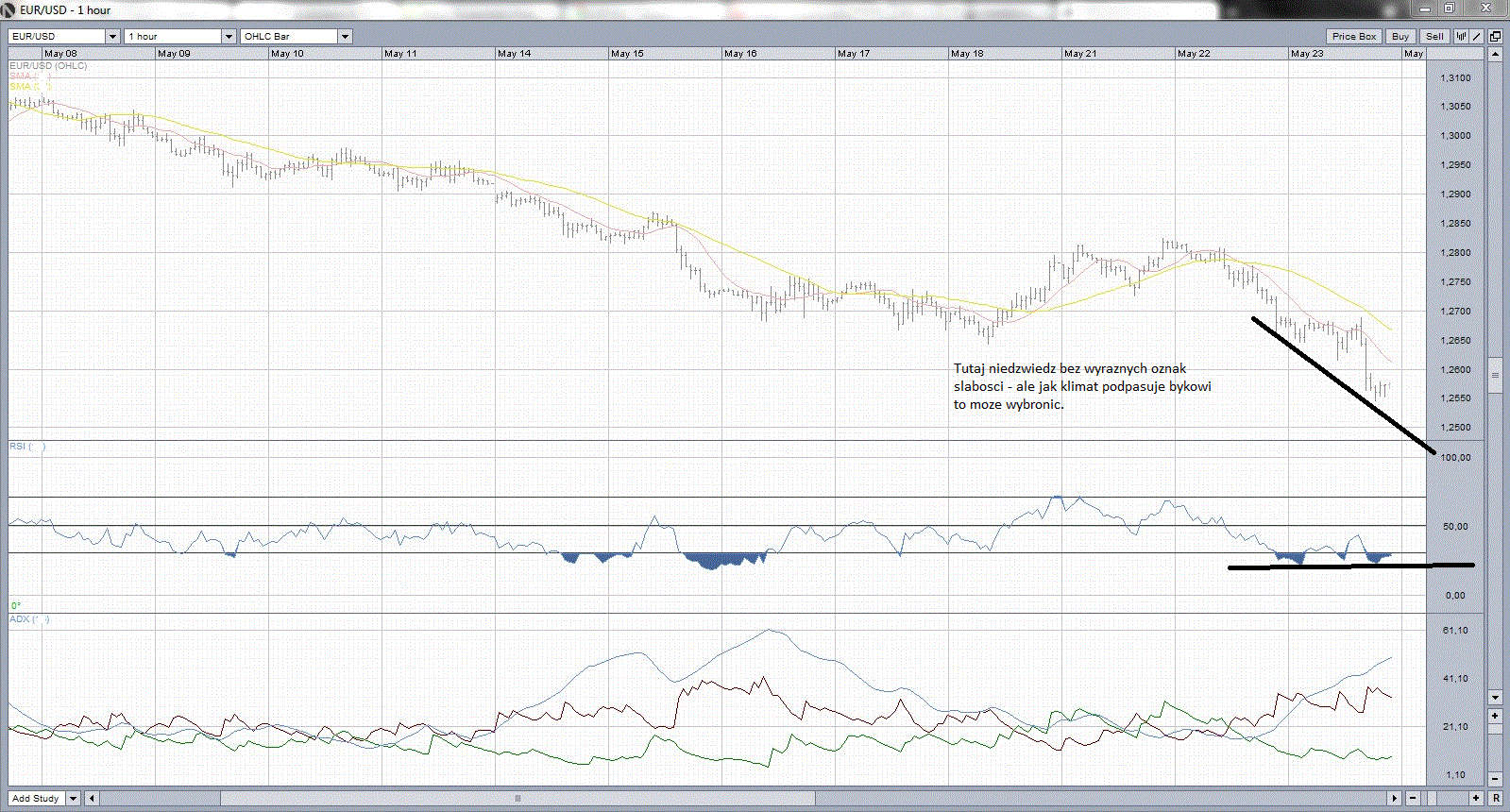
Task: Open the OHLC Bar chart type dropdown
Action: tap(345, 36)
